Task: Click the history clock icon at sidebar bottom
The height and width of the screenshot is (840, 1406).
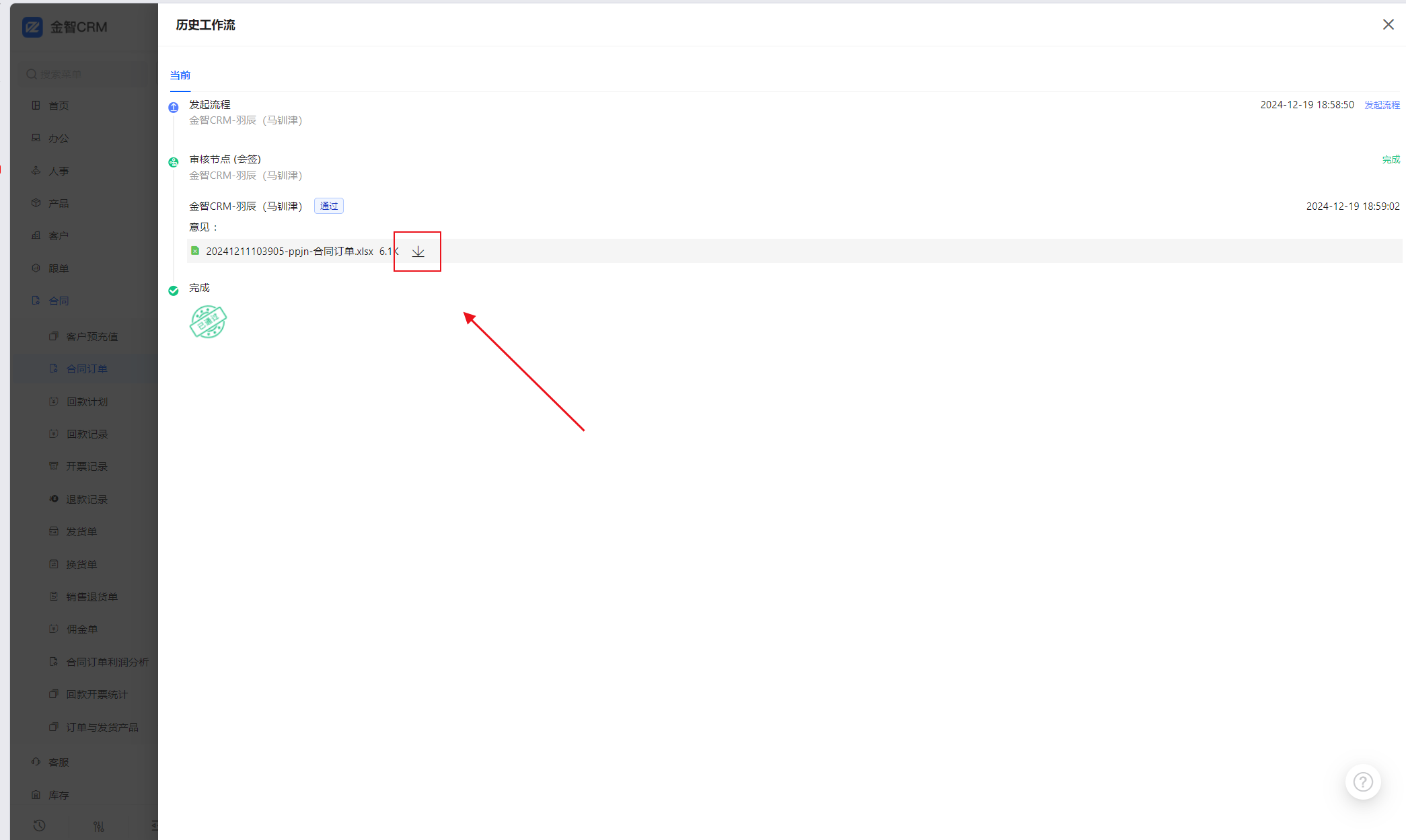Action: (x=40, y=825)
